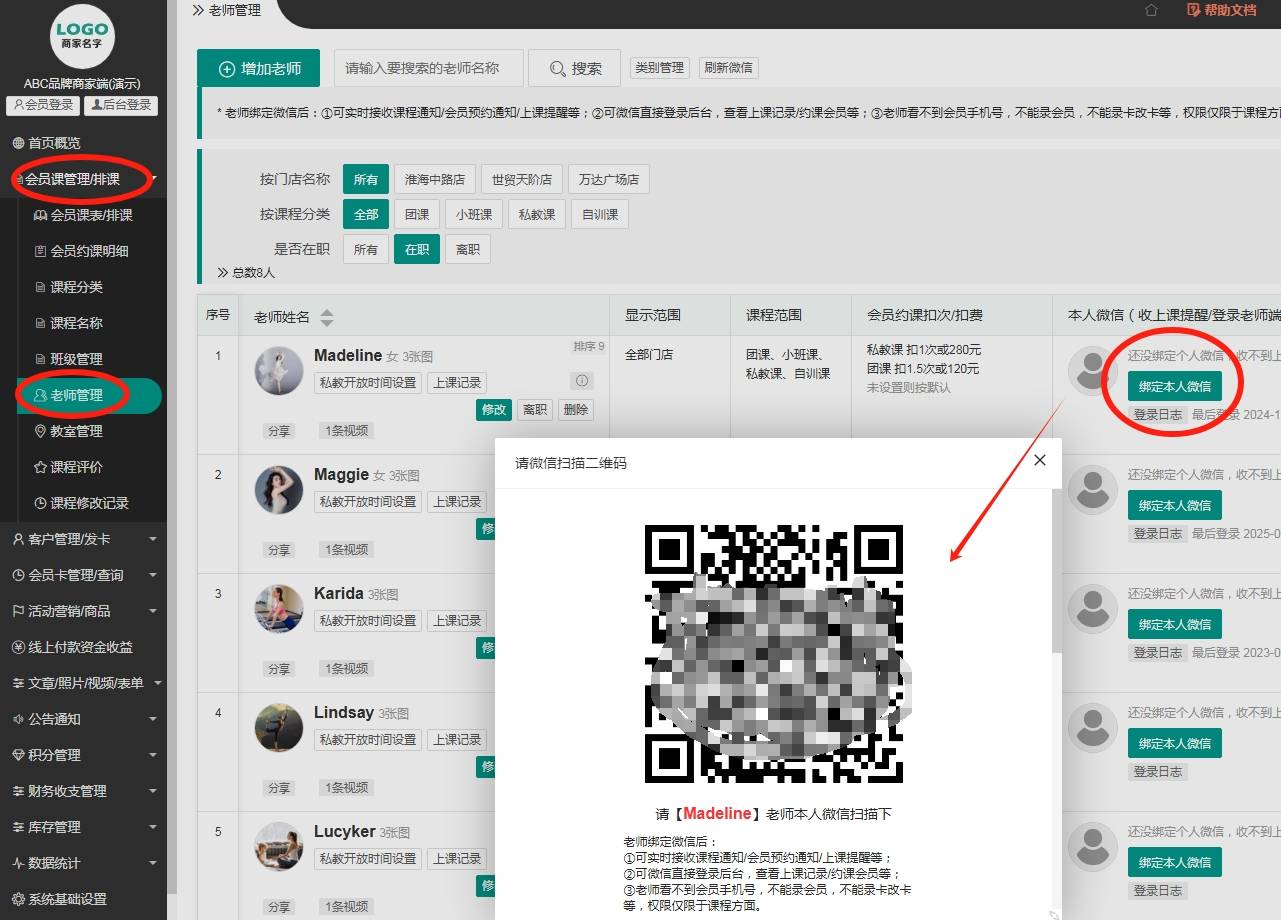Screen dimensions: 1281x920
Task: Open Madeline's 私教开放时间设置
Action: point(368,382)
